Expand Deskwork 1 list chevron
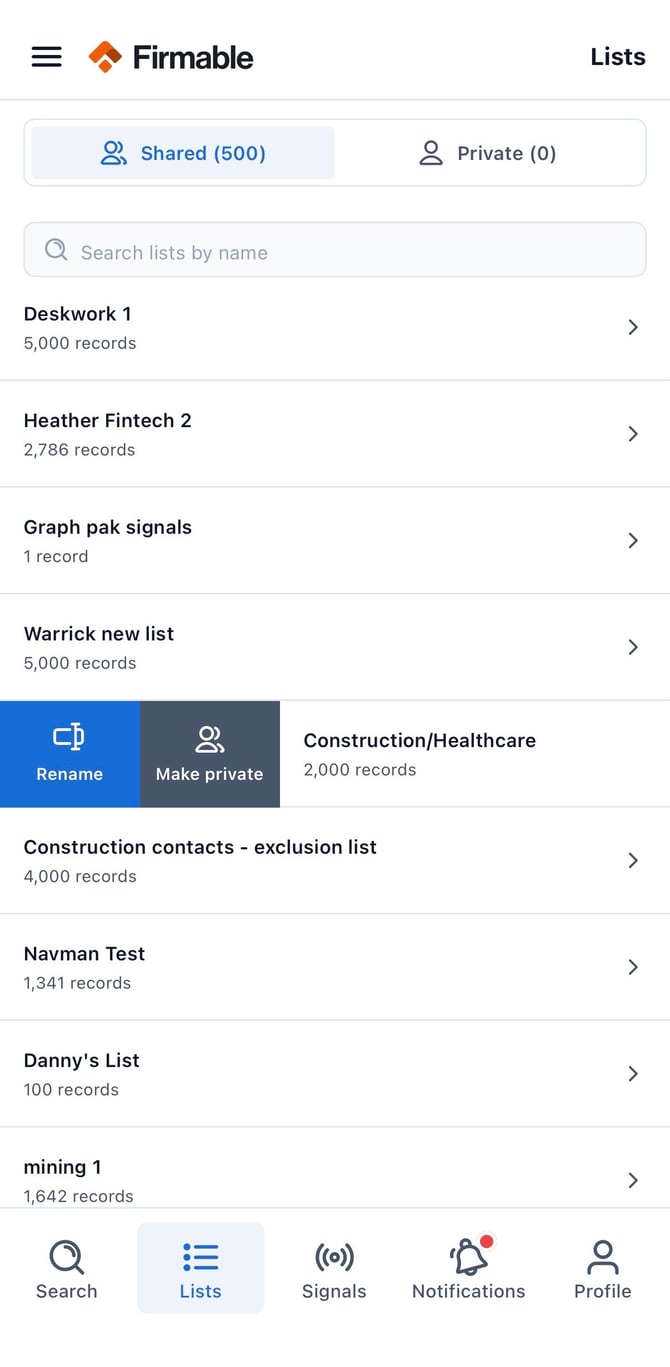The width and height of the screenshot is (670, 1367). click(x=632, y=327)
